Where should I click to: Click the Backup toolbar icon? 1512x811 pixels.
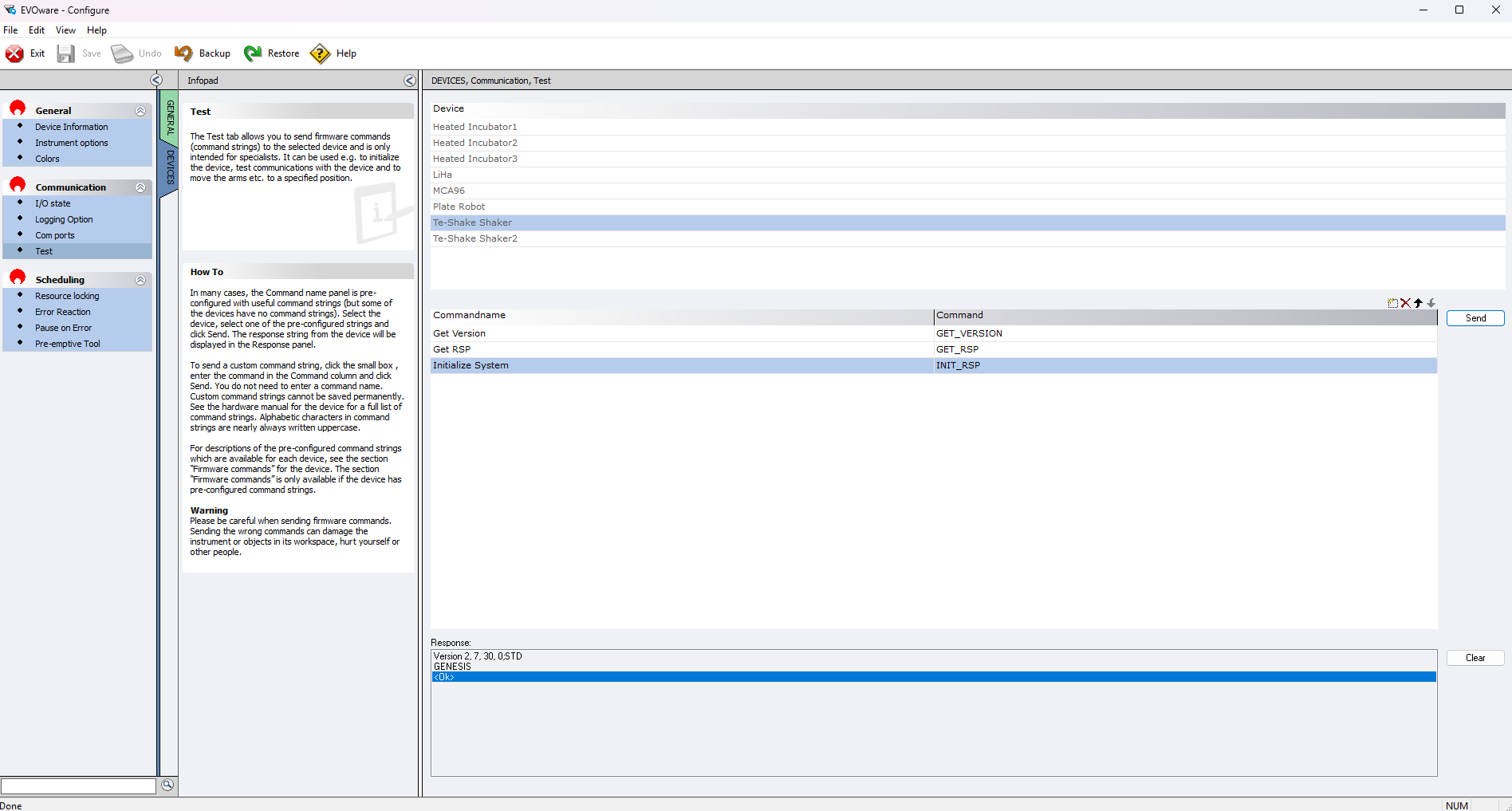pyautogui.click(x=183, y=53)
